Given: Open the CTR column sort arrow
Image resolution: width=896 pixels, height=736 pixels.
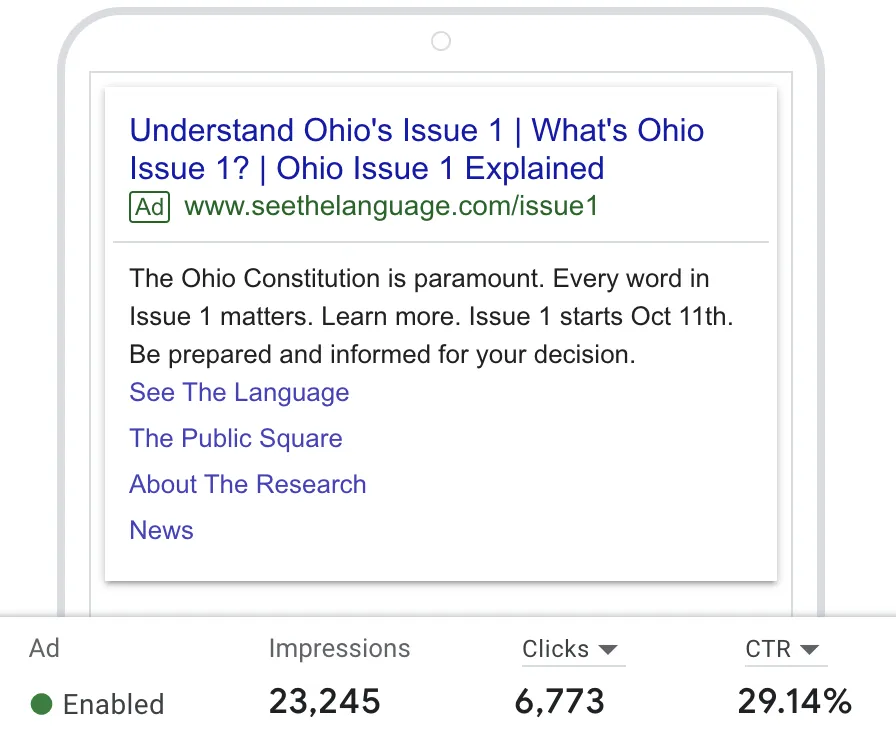Looking at the screenshot, I should [809, 650].
